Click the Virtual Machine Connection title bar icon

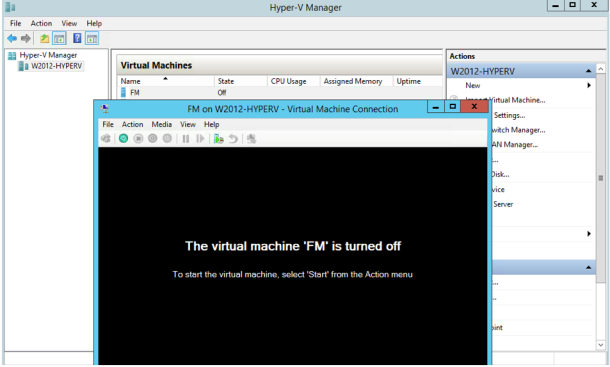coord(104,109)
